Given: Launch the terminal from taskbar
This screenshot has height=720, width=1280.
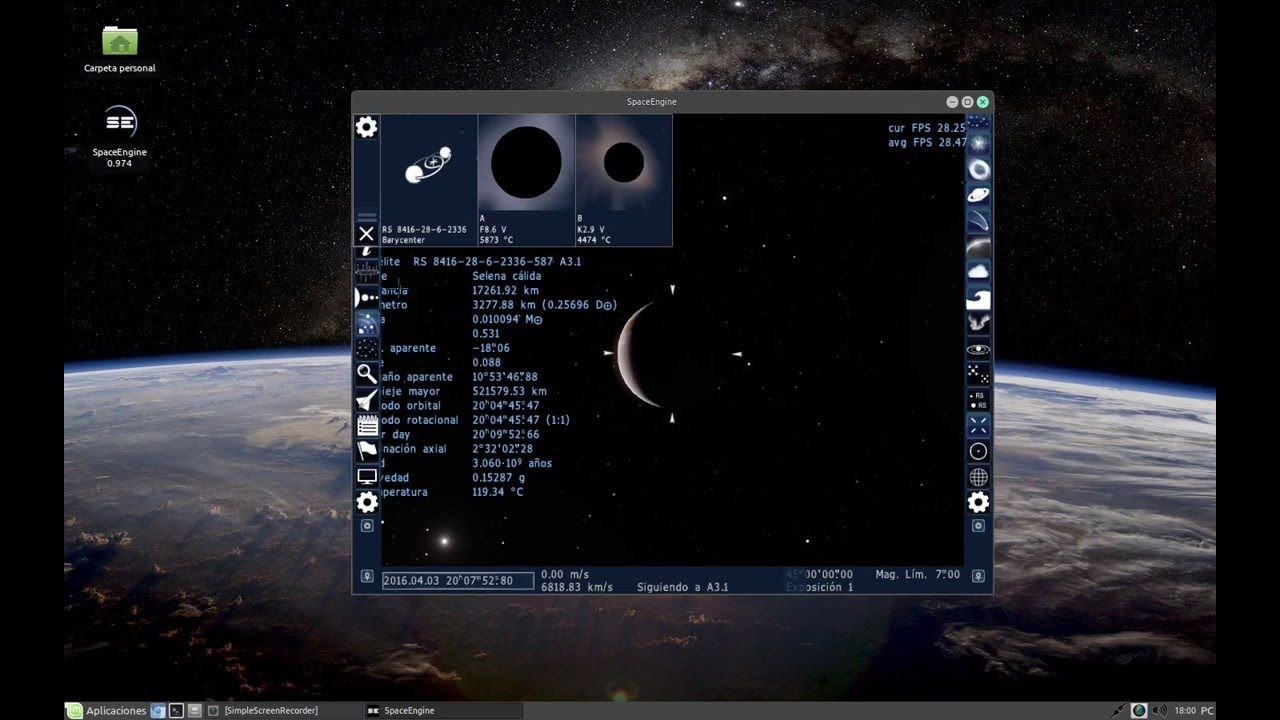Looking at the screenshot, I should (176, 710).
